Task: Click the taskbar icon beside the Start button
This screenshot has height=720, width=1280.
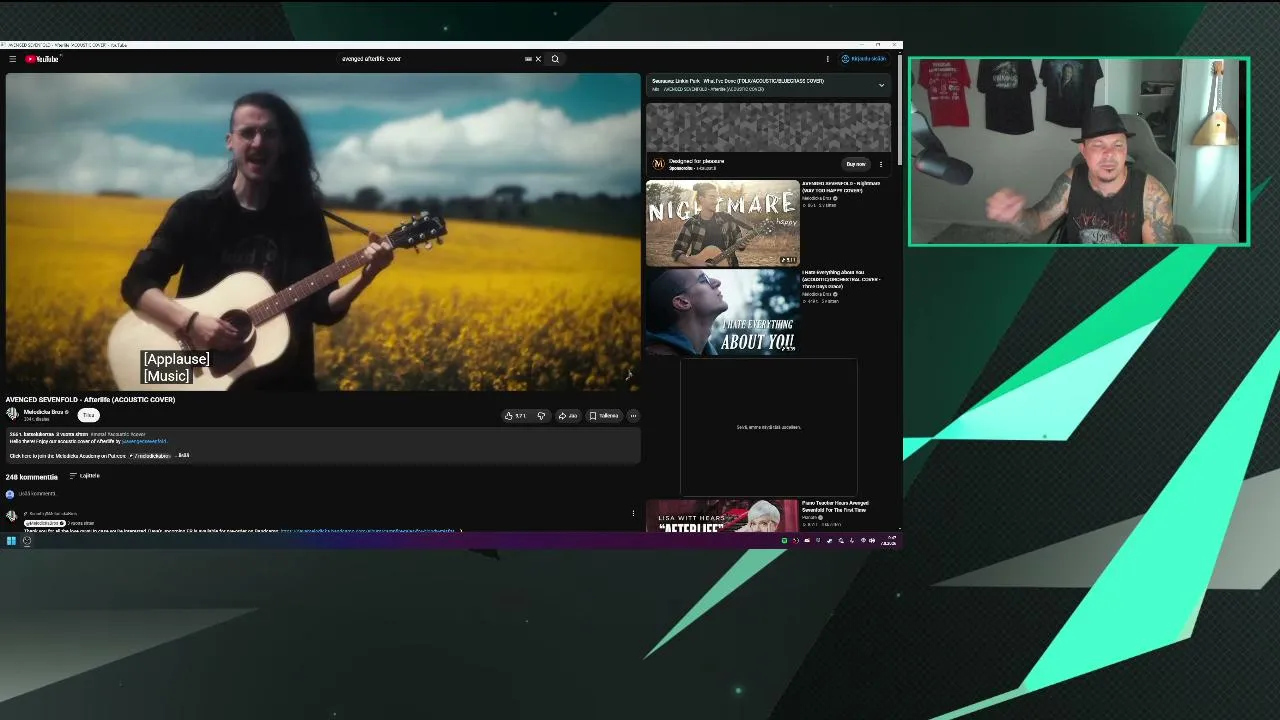Action: [x=27, y=541]
